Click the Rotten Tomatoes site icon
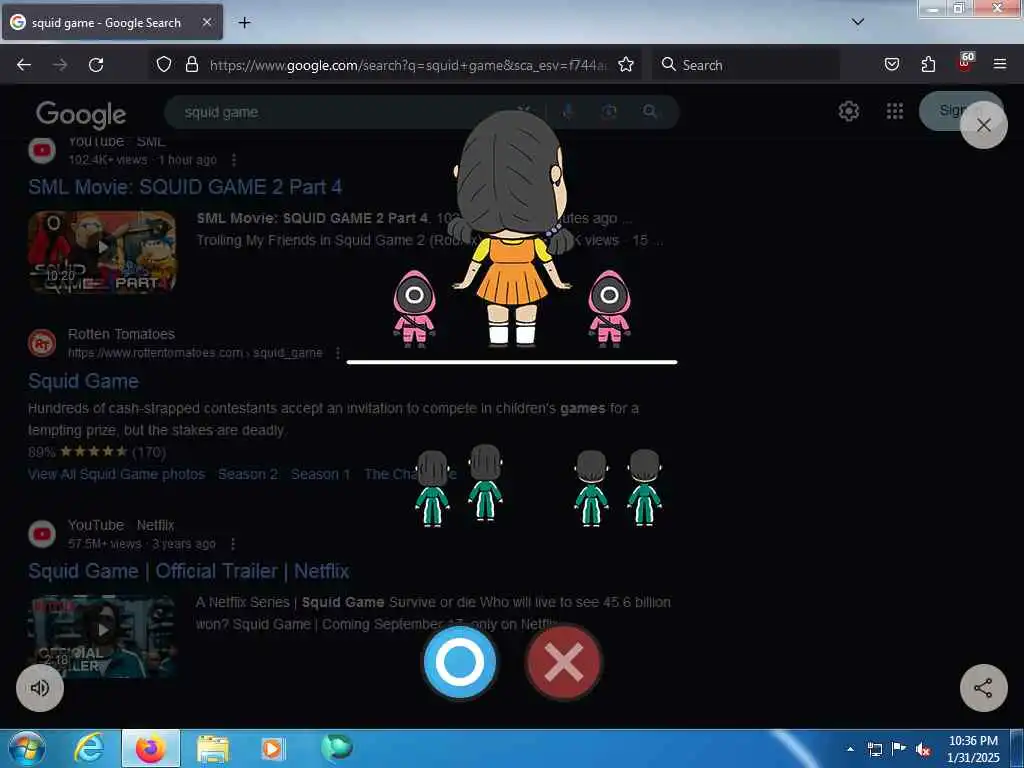The width and height of the screenshot is (1024, 768). pos(42,343)
